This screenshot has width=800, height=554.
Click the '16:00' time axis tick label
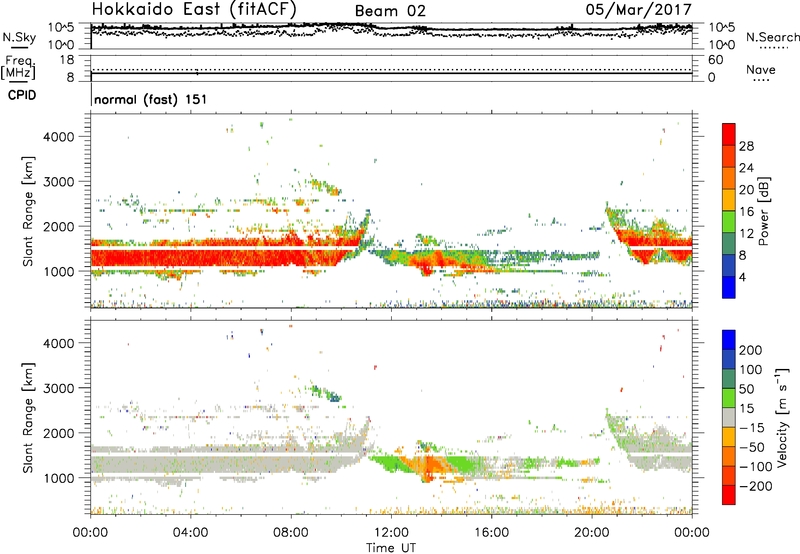coord(491,533)
